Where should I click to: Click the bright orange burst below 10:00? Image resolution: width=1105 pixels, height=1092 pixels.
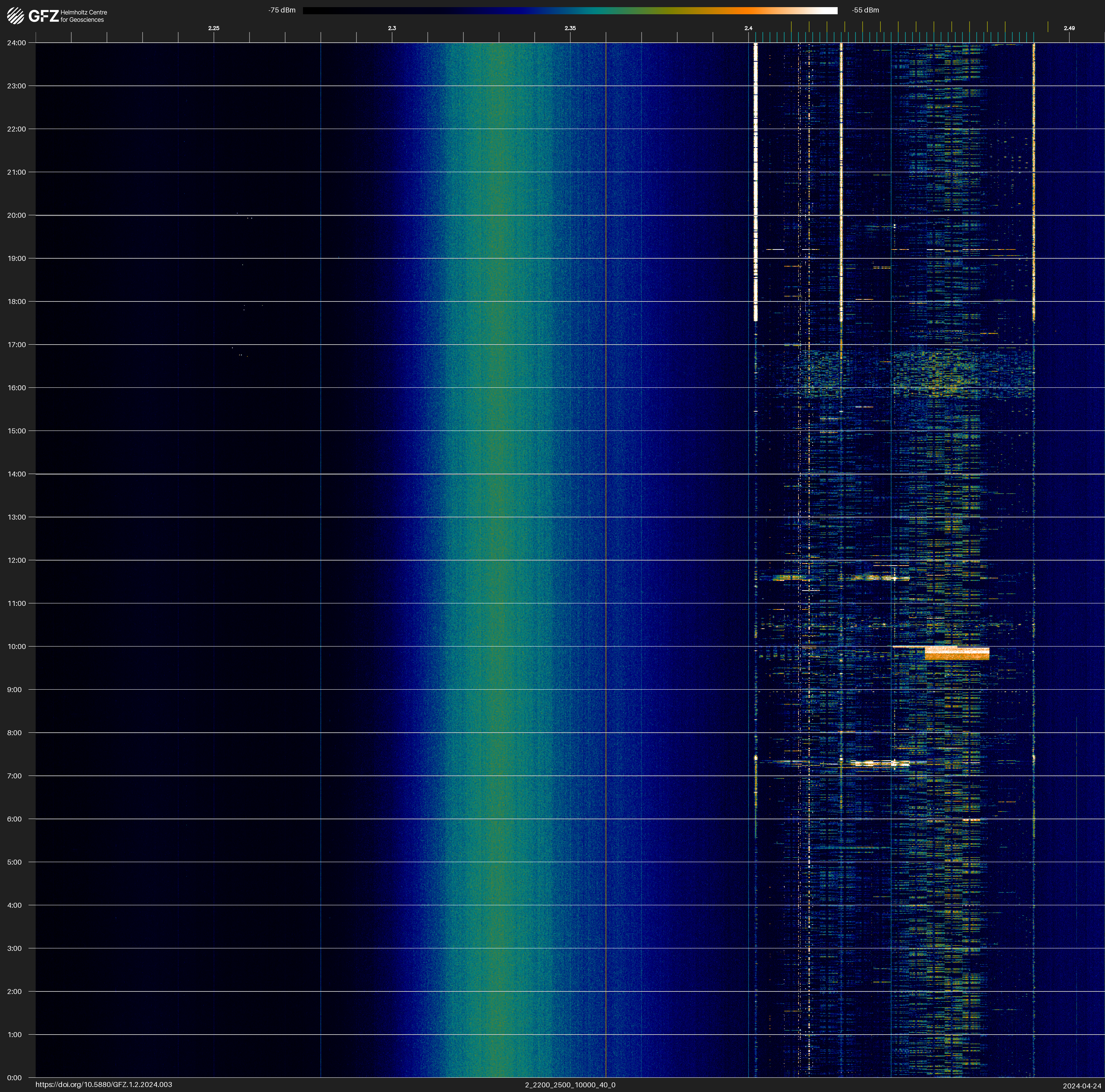tap(956, 654)
